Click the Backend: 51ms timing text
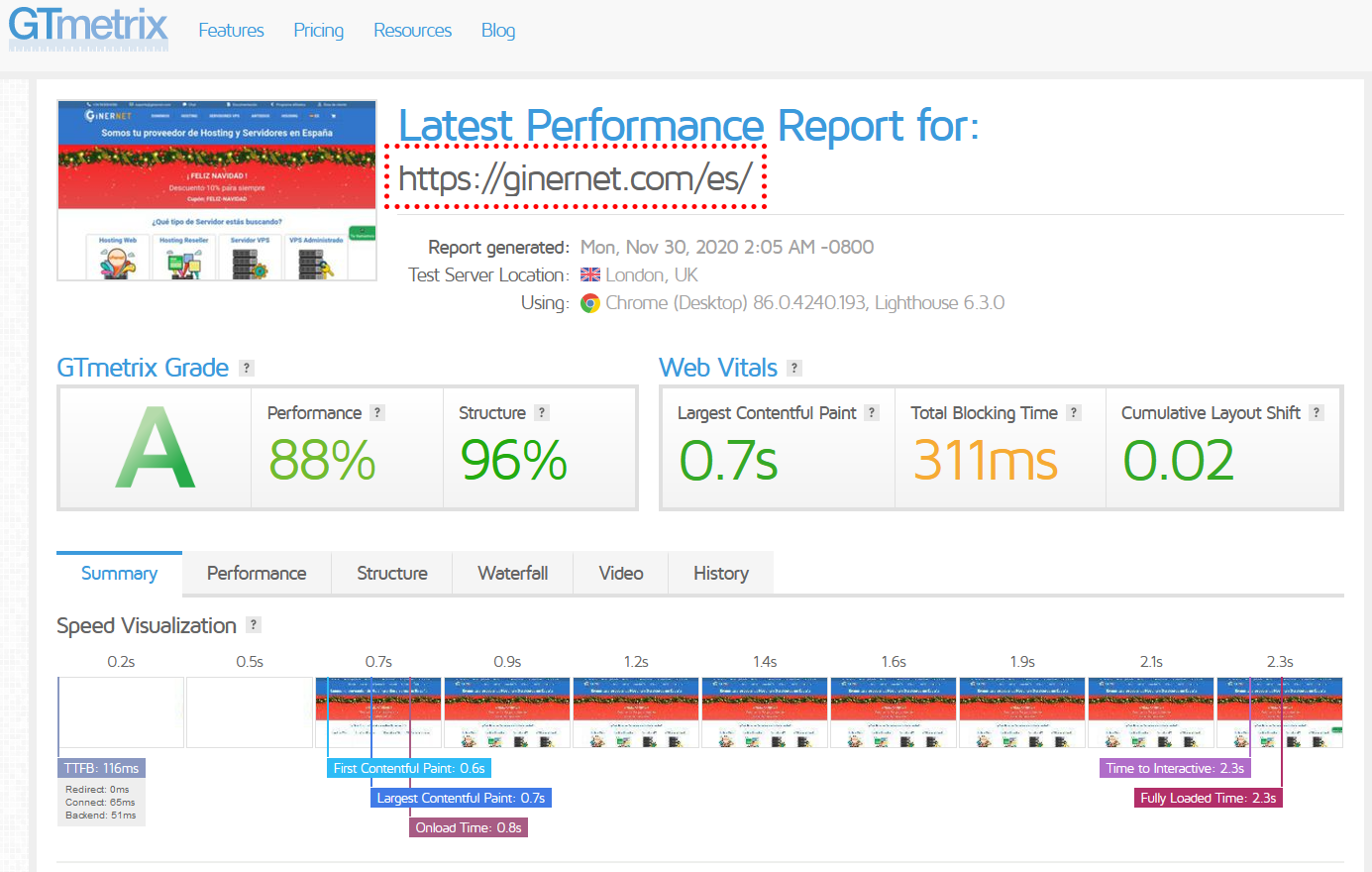Image resolution: width=1372 pixels, height=872 pixels. click(x=101, y=816)
